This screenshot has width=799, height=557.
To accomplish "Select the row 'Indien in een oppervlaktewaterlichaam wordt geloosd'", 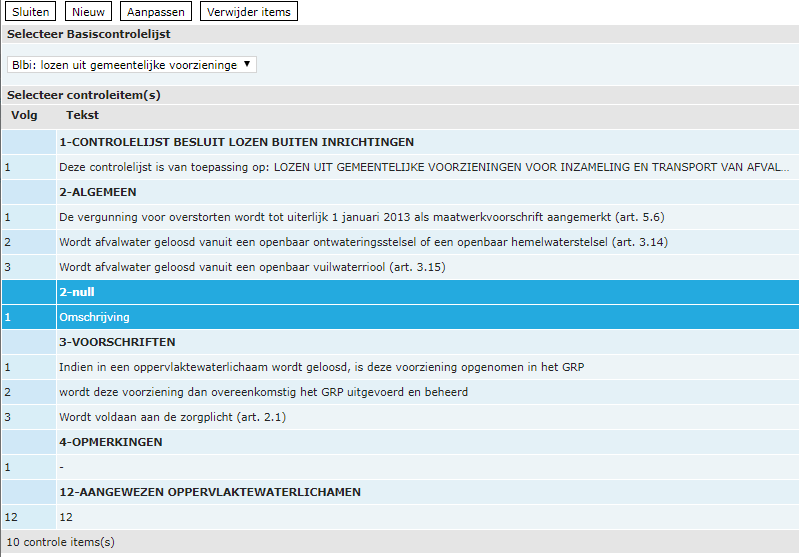I will (321, 367).
